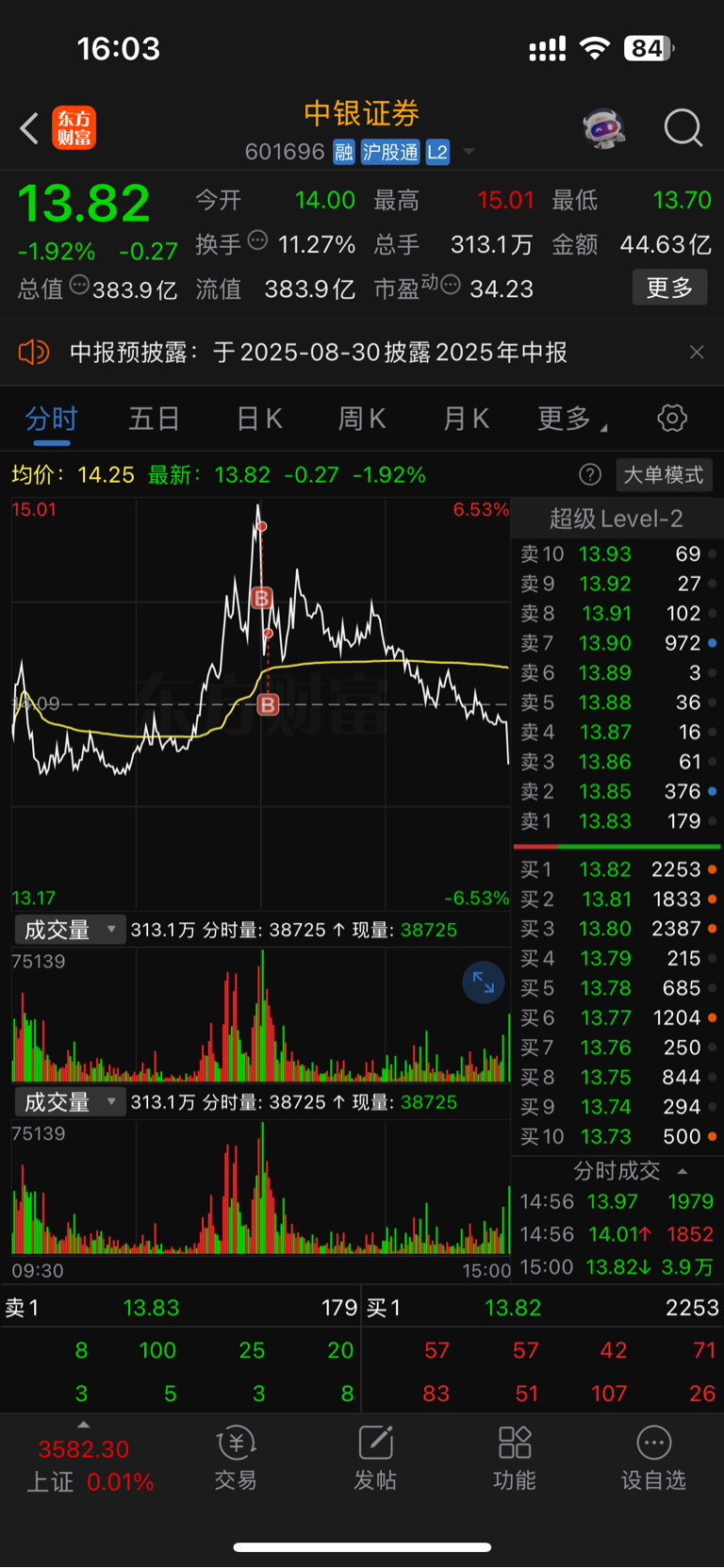
Task: Tap the 均价 14.25 label
Action: coord(73,474)
